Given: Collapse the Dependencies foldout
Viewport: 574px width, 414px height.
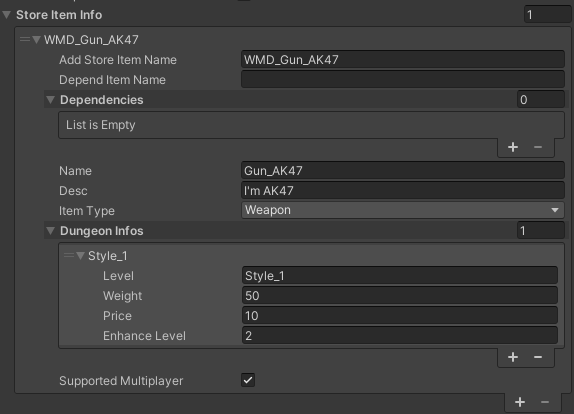Looking at the screenshot, I should [x=51, y=100].
